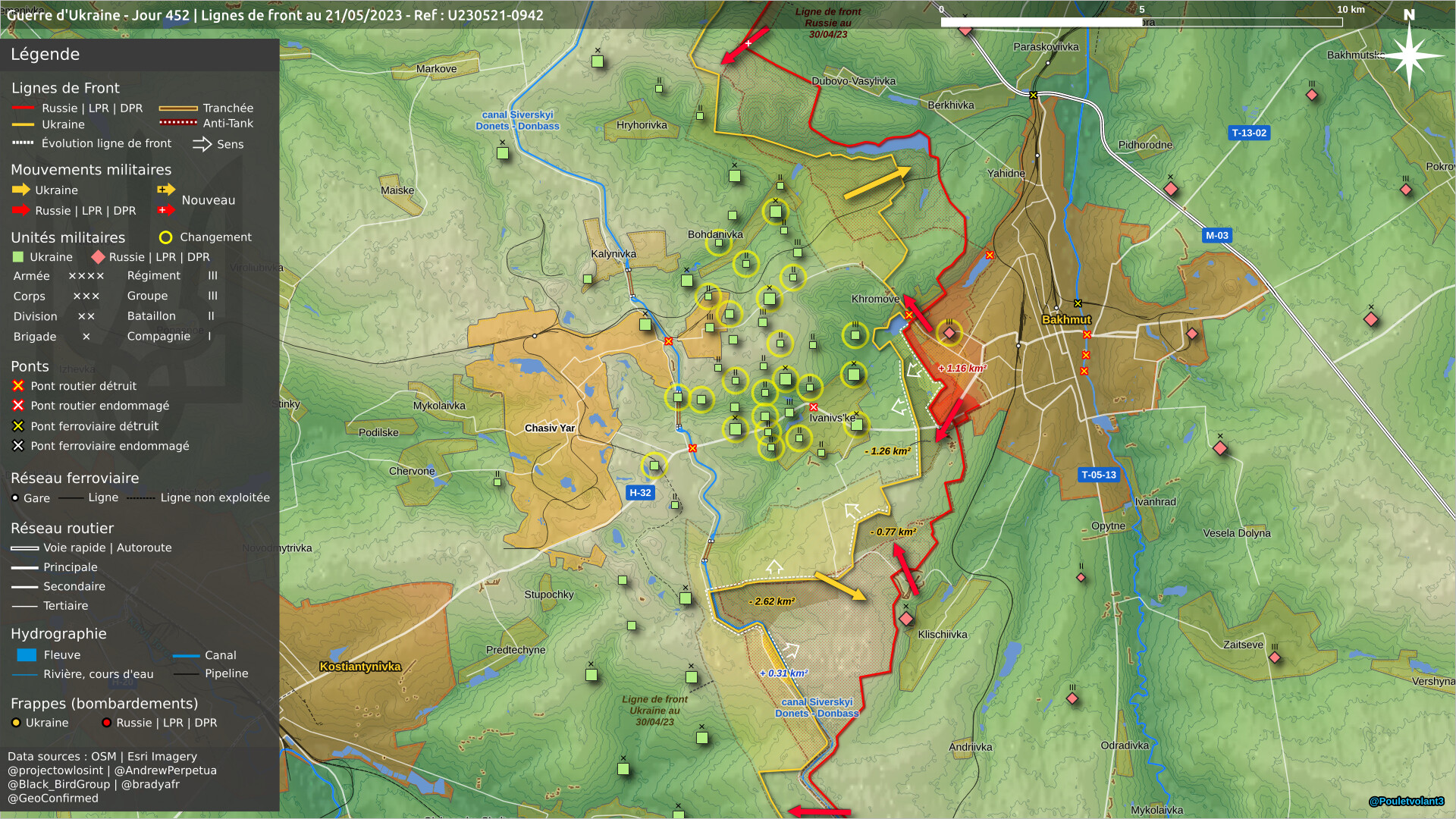Viewport: 1456px width, 819px height.
Task: Click the Chasiv Yar town label
Action: click(x=550, y=428)
